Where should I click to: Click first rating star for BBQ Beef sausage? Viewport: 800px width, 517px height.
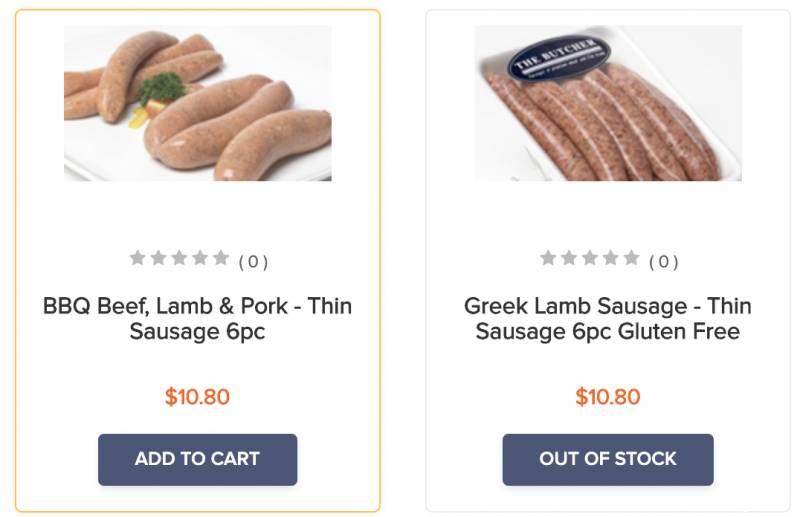coord(138,259)
